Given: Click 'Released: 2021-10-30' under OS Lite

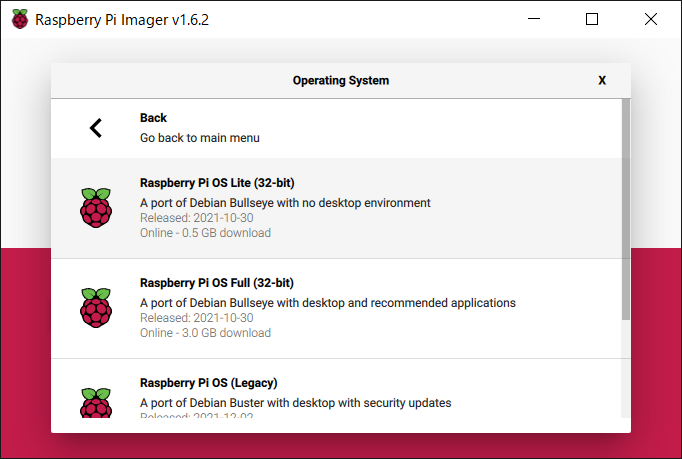Looking at the screenshot, I should coord(197,218).
